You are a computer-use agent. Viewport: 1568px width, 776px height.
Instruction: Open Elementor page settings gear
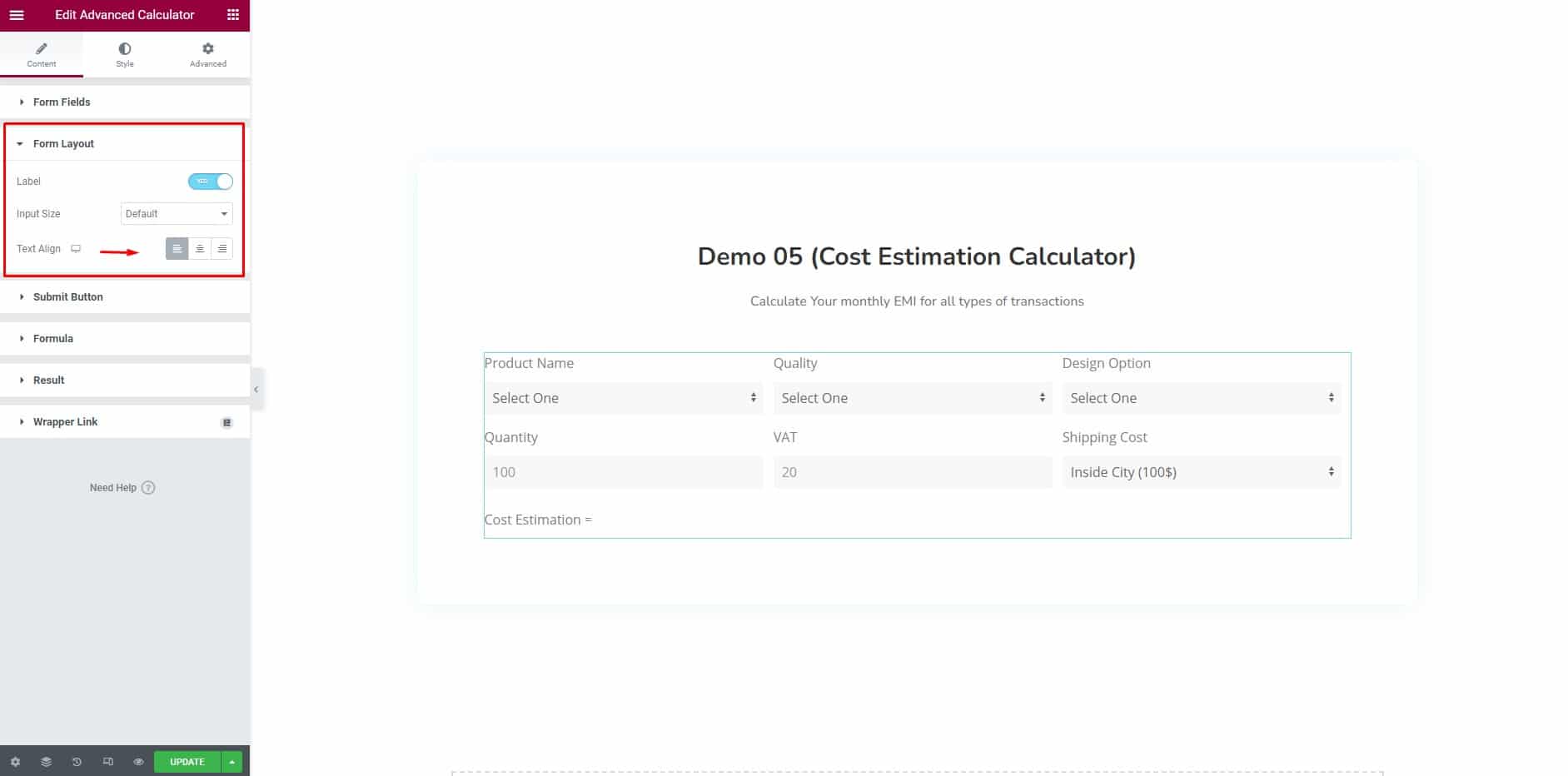14,761
